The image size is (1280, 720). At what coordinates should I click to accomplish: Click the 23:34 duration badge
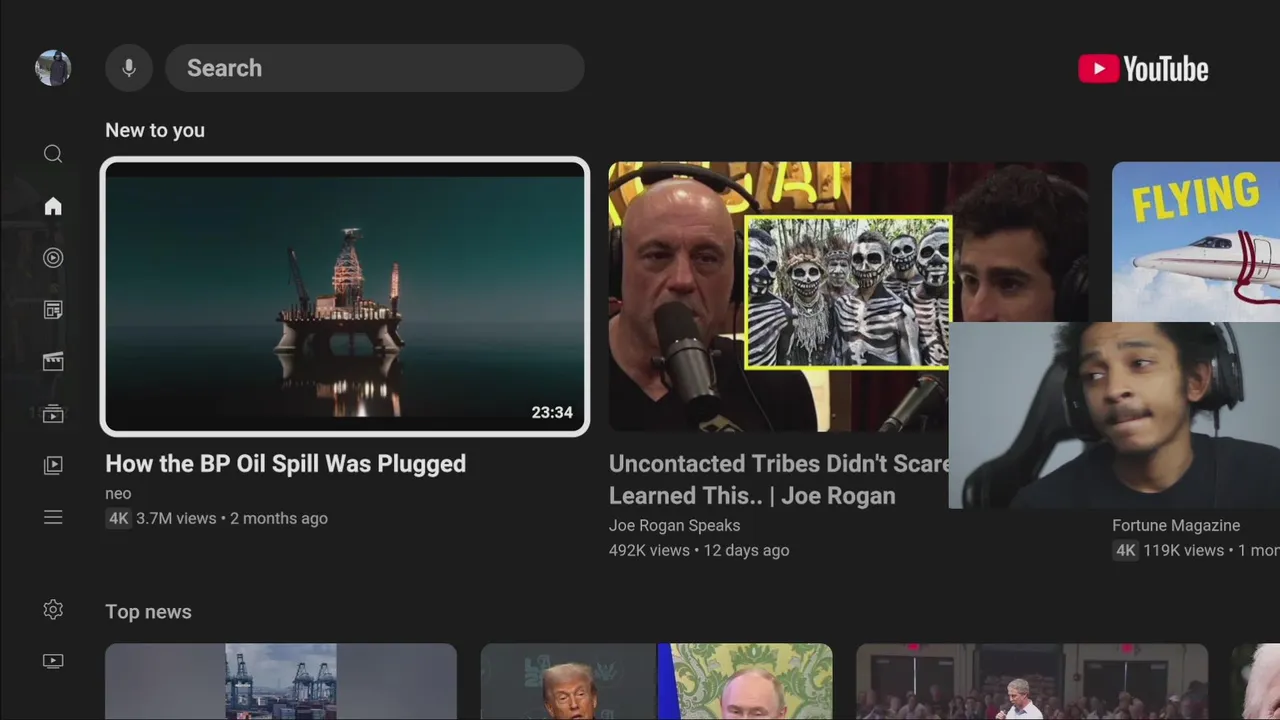pyautogui.click(x=552, y=413)
